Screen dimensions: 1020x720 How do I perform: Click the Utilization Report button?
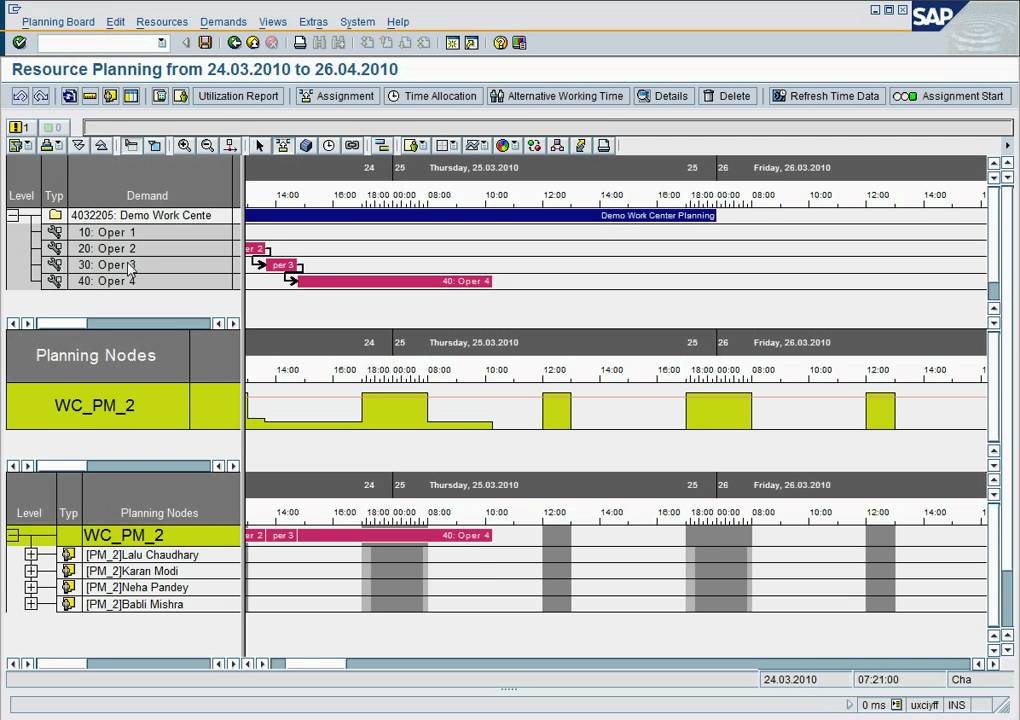point(238,96)
